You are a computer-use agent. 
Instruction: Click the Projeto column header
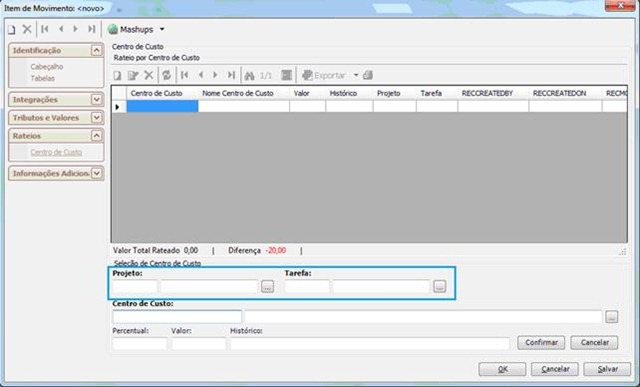tap(394, 93)
